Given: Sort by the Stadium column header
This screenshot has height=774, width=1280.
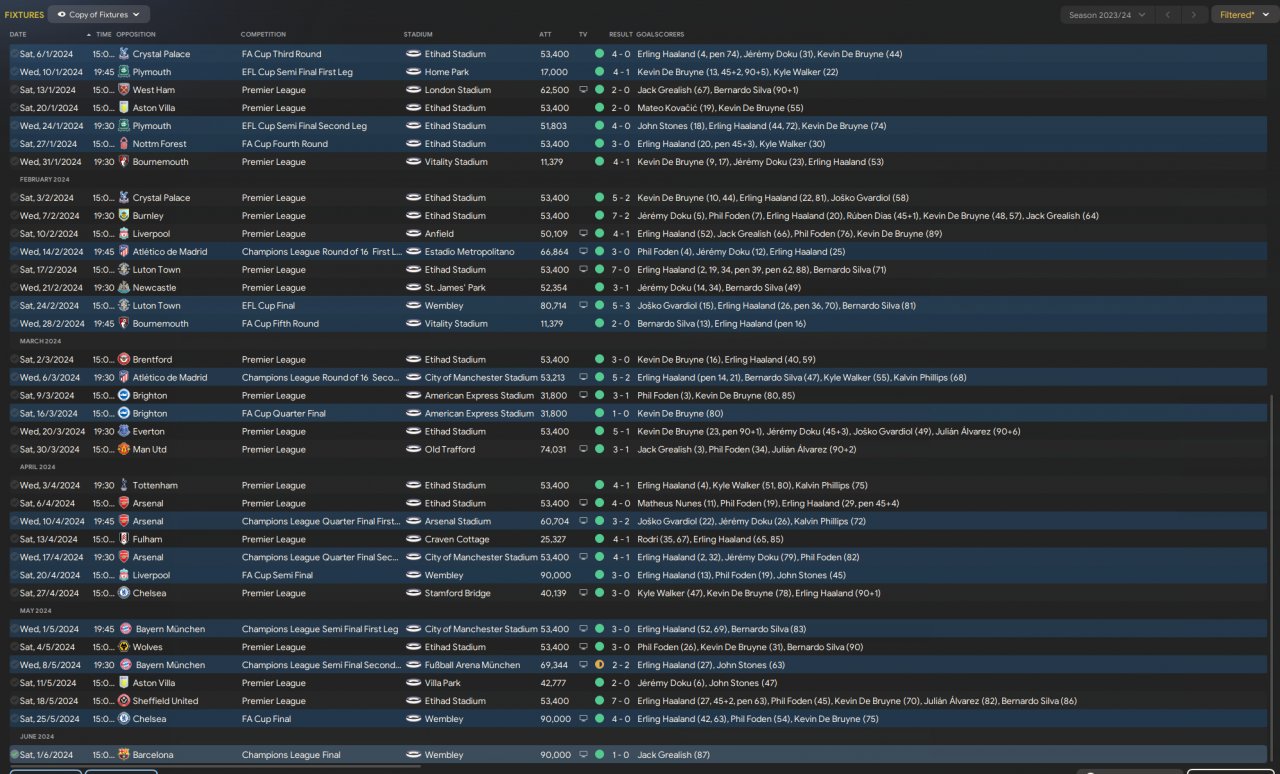Looking at the screenshot, I should point(418,35).
